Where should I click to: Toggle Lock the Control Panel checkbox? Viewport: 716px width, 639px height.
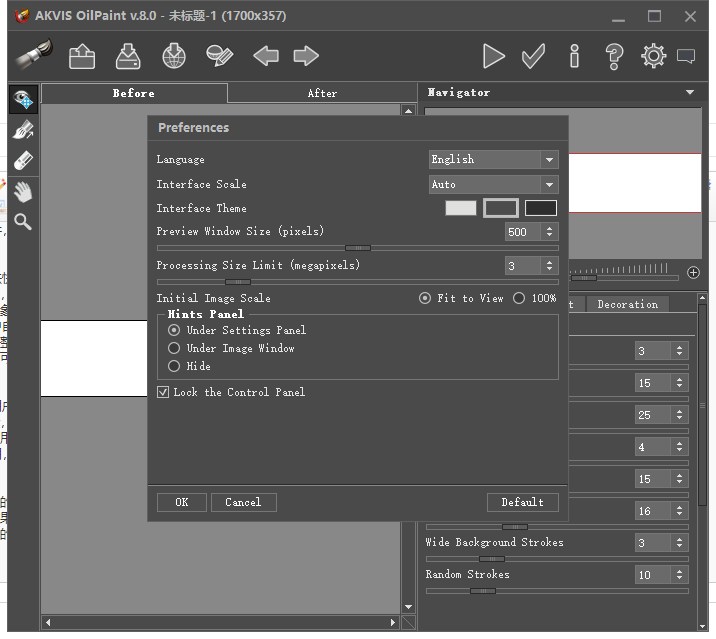[163, 392]
